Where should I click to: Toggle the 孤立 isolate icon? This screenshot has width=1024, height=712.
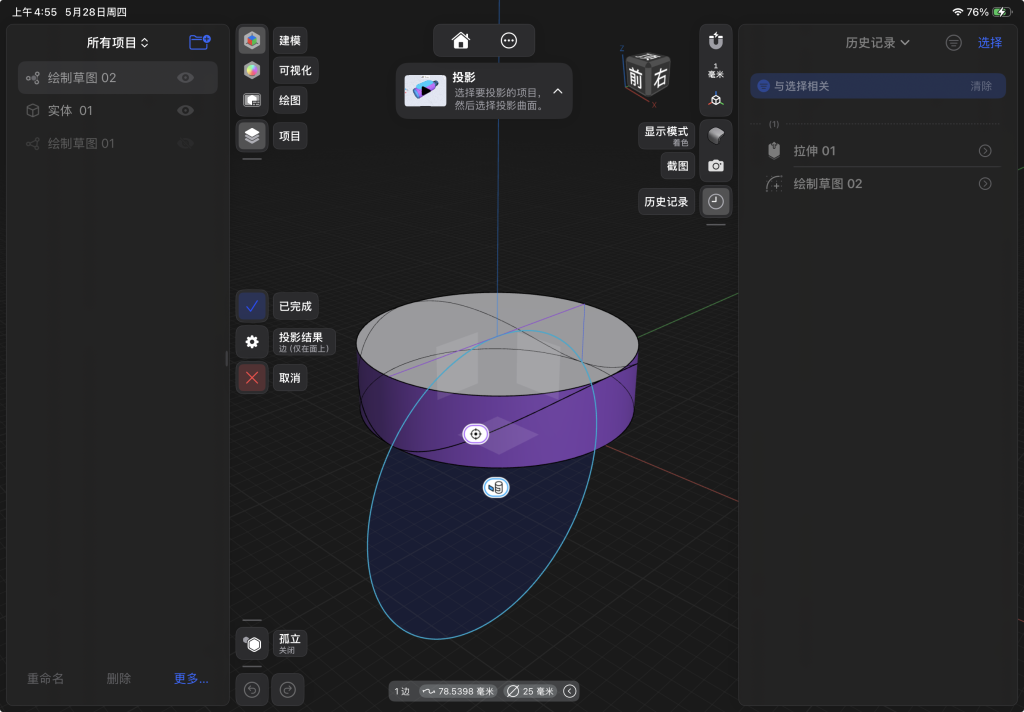(252, 644)
